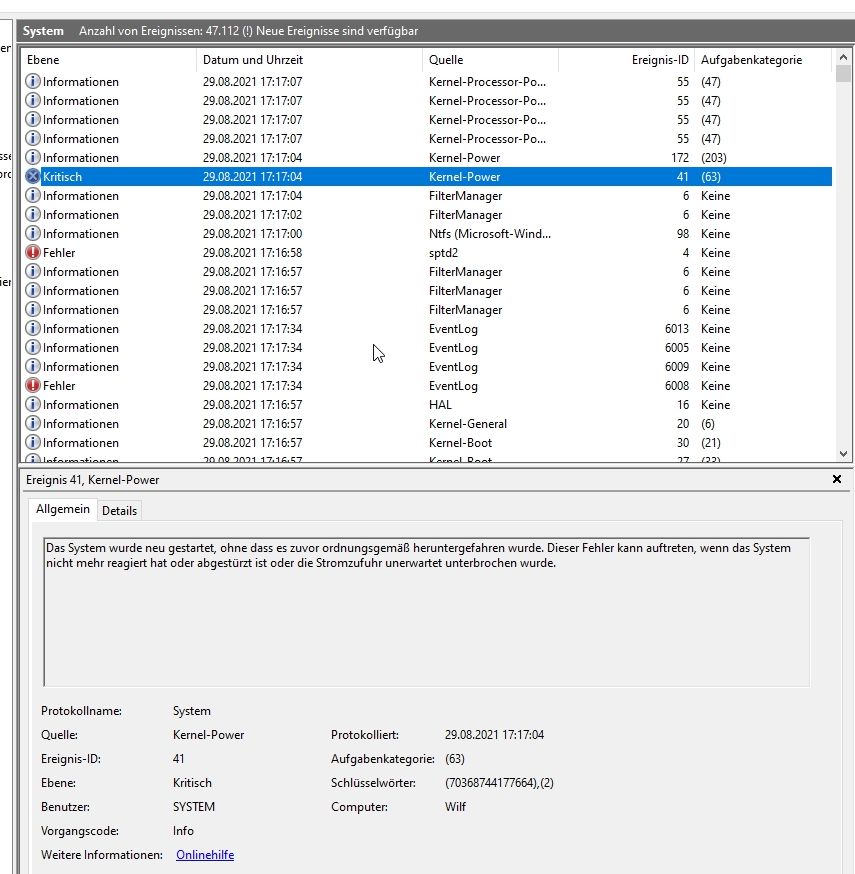The image size is (855, 874).
Task: Click the red error icon on the EventLog 6008 row
Action: tap(33, 385)
